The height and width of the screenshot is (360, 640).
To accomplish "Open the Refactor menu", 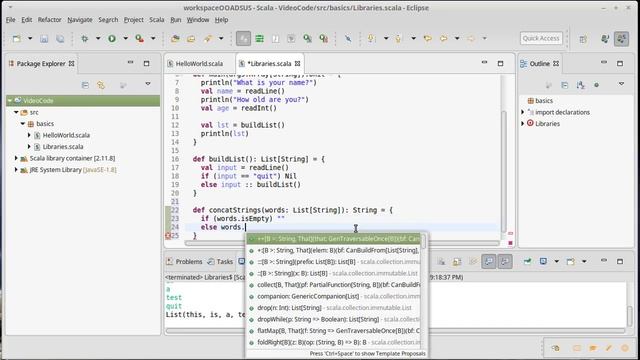I will (49, 20).
